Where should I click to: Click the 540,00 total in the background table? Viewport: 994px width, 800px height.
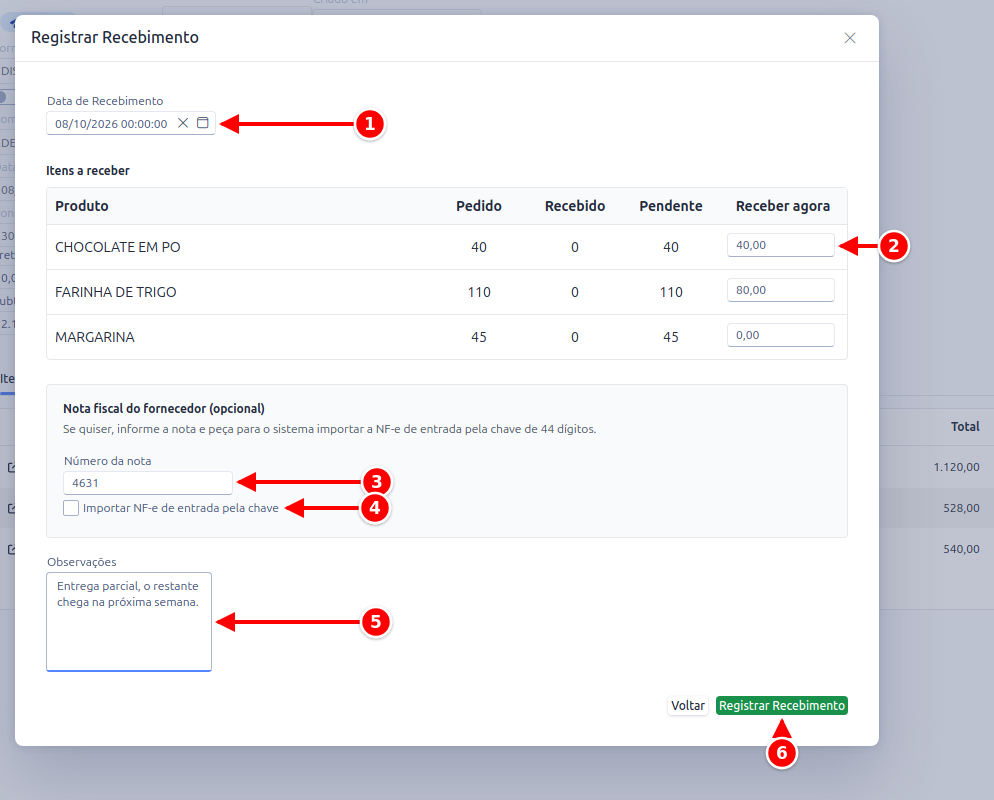click(961, 549)
